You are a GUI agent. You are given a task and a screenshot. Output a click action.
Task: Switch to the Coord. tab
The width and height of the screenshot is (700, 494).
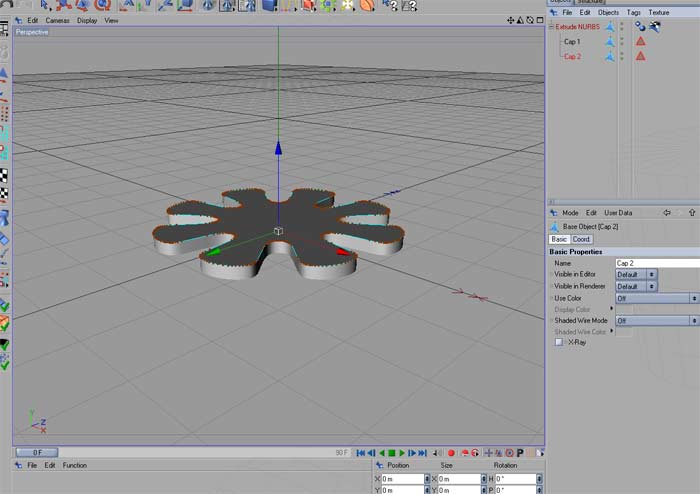tap(581, 239)
